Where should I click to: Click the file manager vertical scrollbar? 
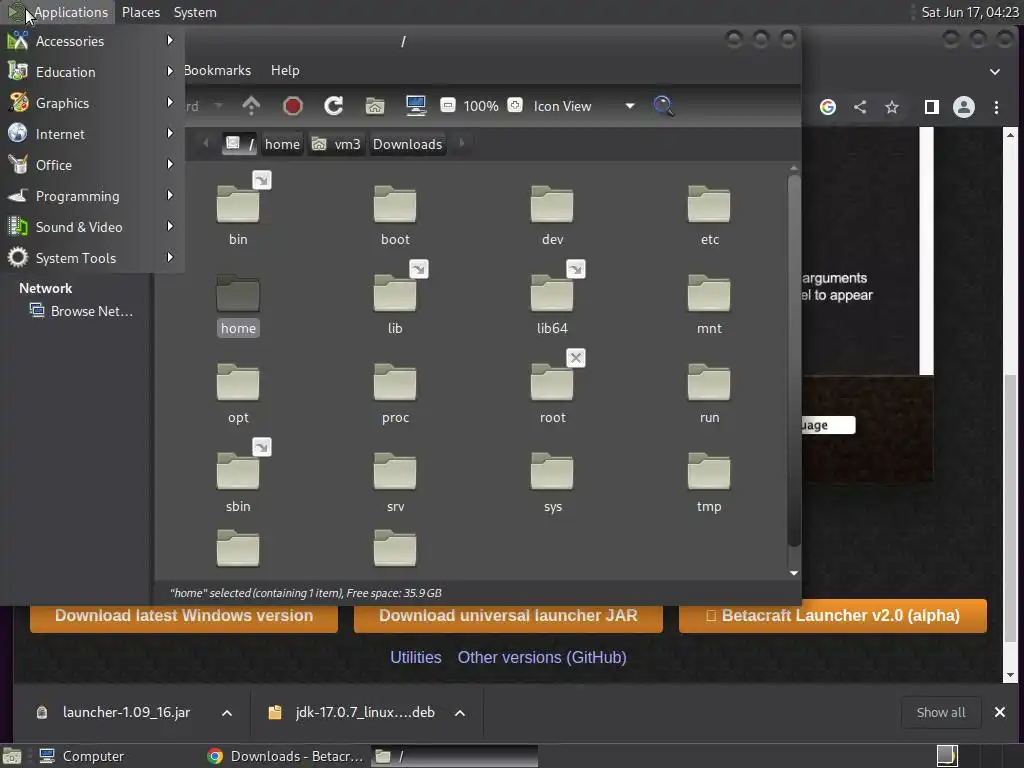click(794, 360)
